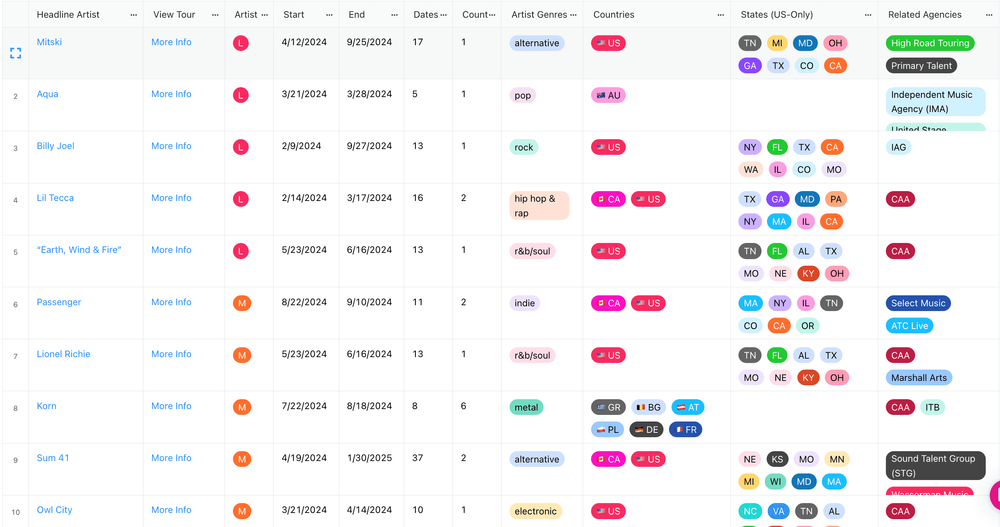Screen dimensions: 1000x527
Task: Select the rock genre tag
Action: (x=524, y=147)
